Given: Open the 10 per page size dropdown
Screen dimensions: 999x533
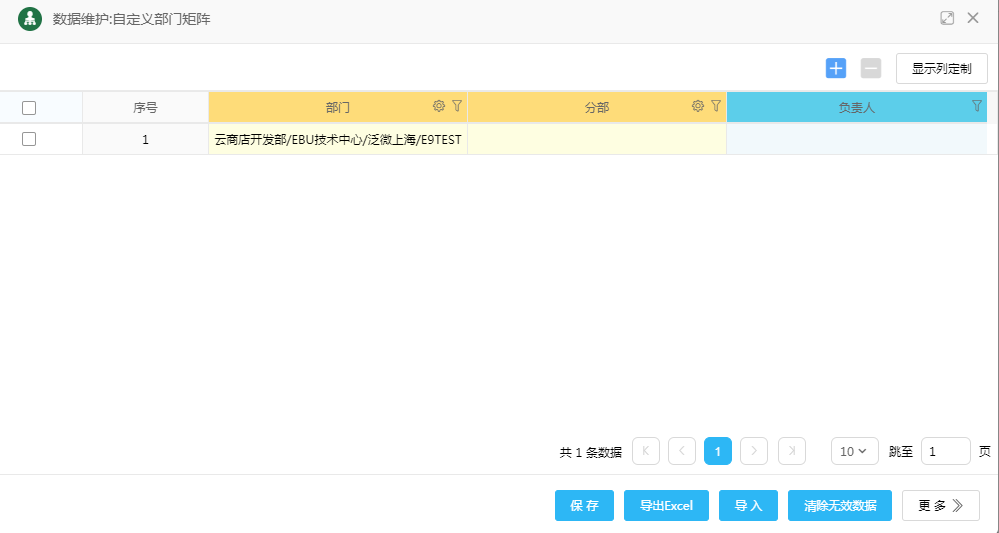Looking at the screenshot, I should [854, 451].
